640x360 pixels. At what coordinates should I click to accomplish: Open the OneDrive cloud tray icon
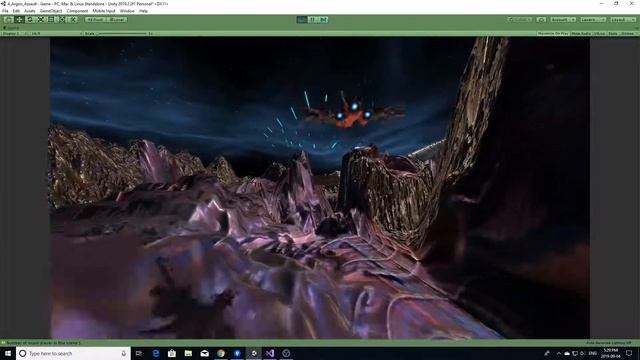[x=567, y=353]
